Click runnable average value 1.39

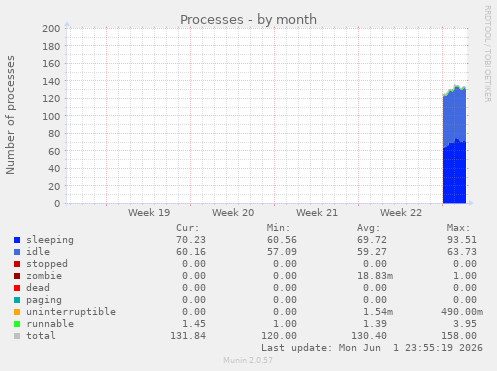coord(375,324)
